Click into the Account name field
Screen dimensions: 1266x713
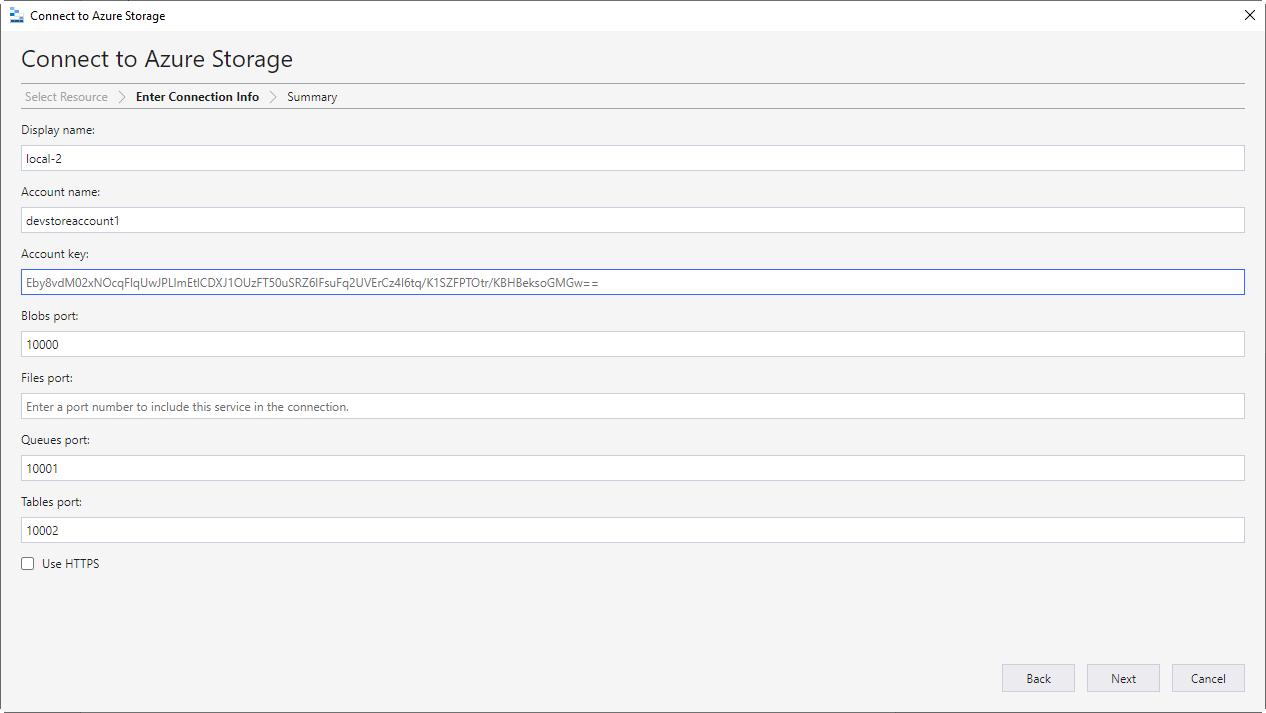pos(632,220)
